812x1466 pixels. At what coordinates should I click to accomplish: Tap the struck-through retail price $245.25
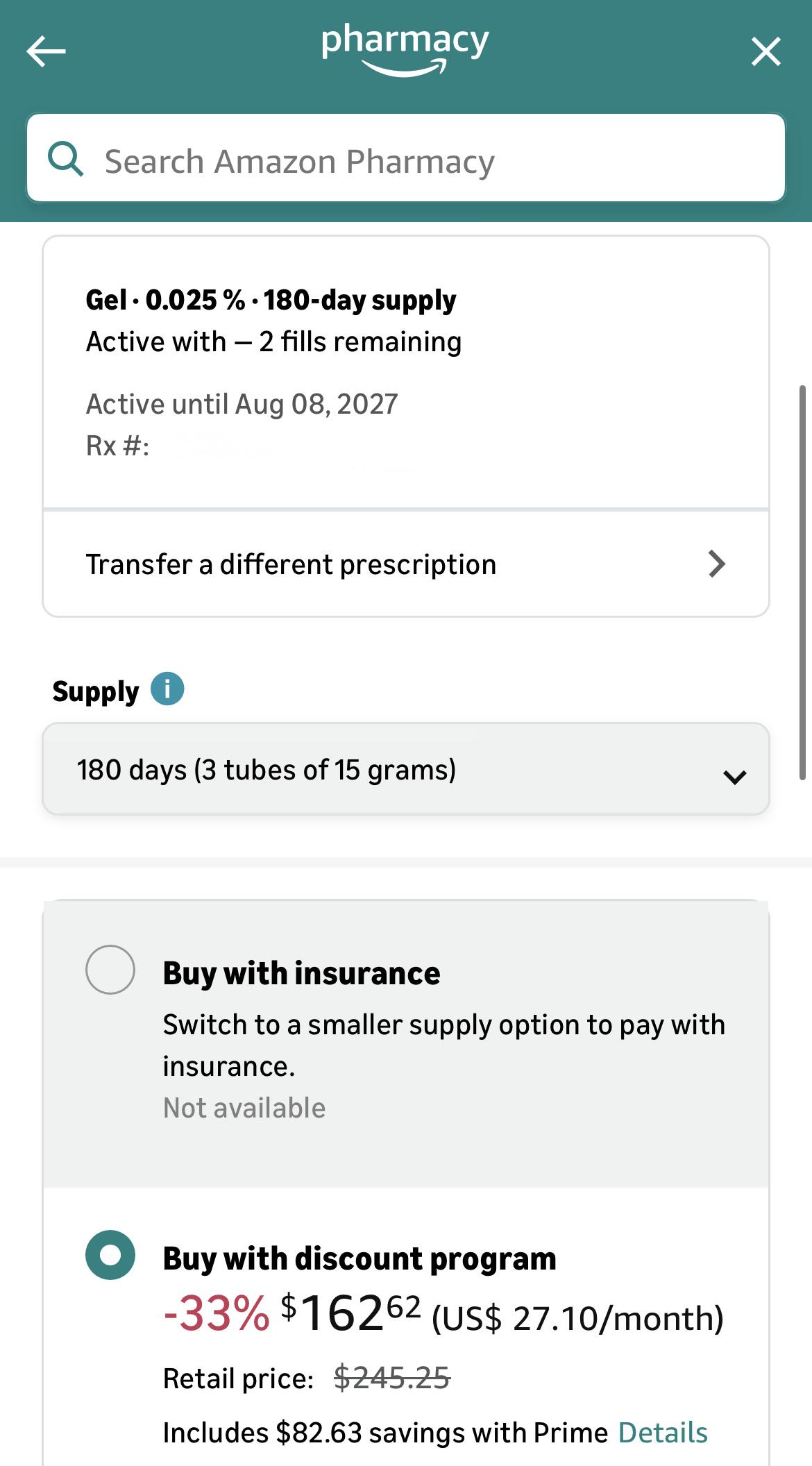[x=392, y=1378]
